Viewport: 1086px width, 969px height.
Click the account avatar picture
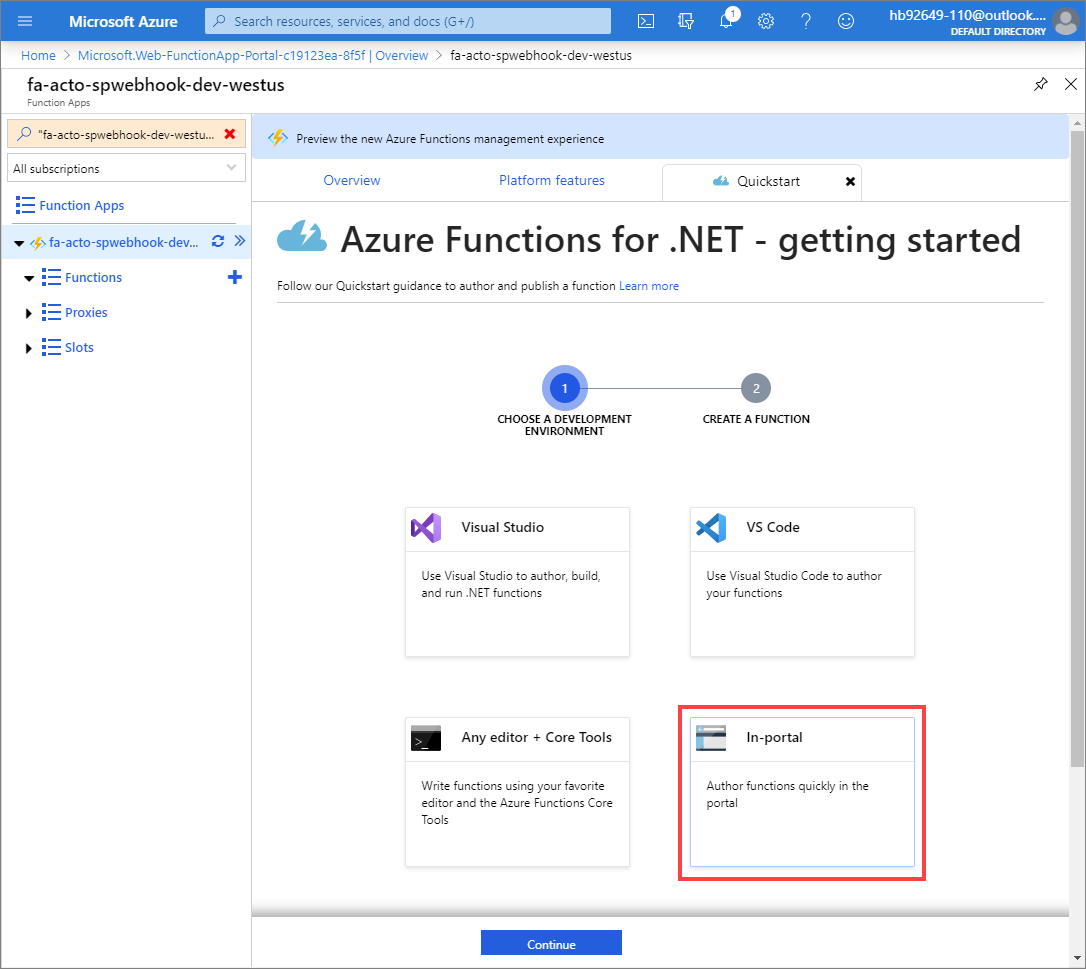(1067, 21)
